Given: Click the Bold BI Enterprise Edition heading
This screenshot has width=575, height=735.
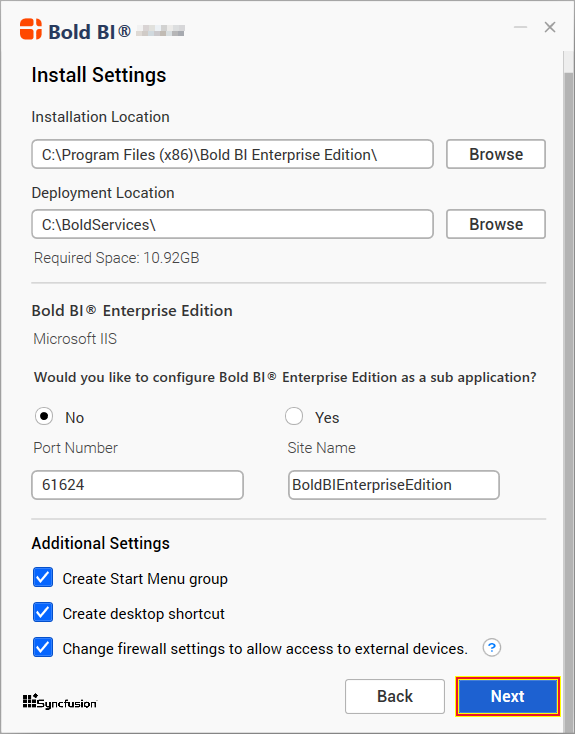Looking at the screenshot, I should click(132, 310).
